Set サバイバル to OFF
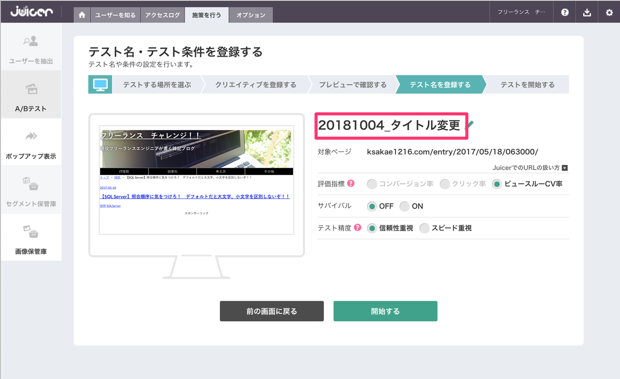This screenshot has height=379, width=620. click(x=372, y=206)
